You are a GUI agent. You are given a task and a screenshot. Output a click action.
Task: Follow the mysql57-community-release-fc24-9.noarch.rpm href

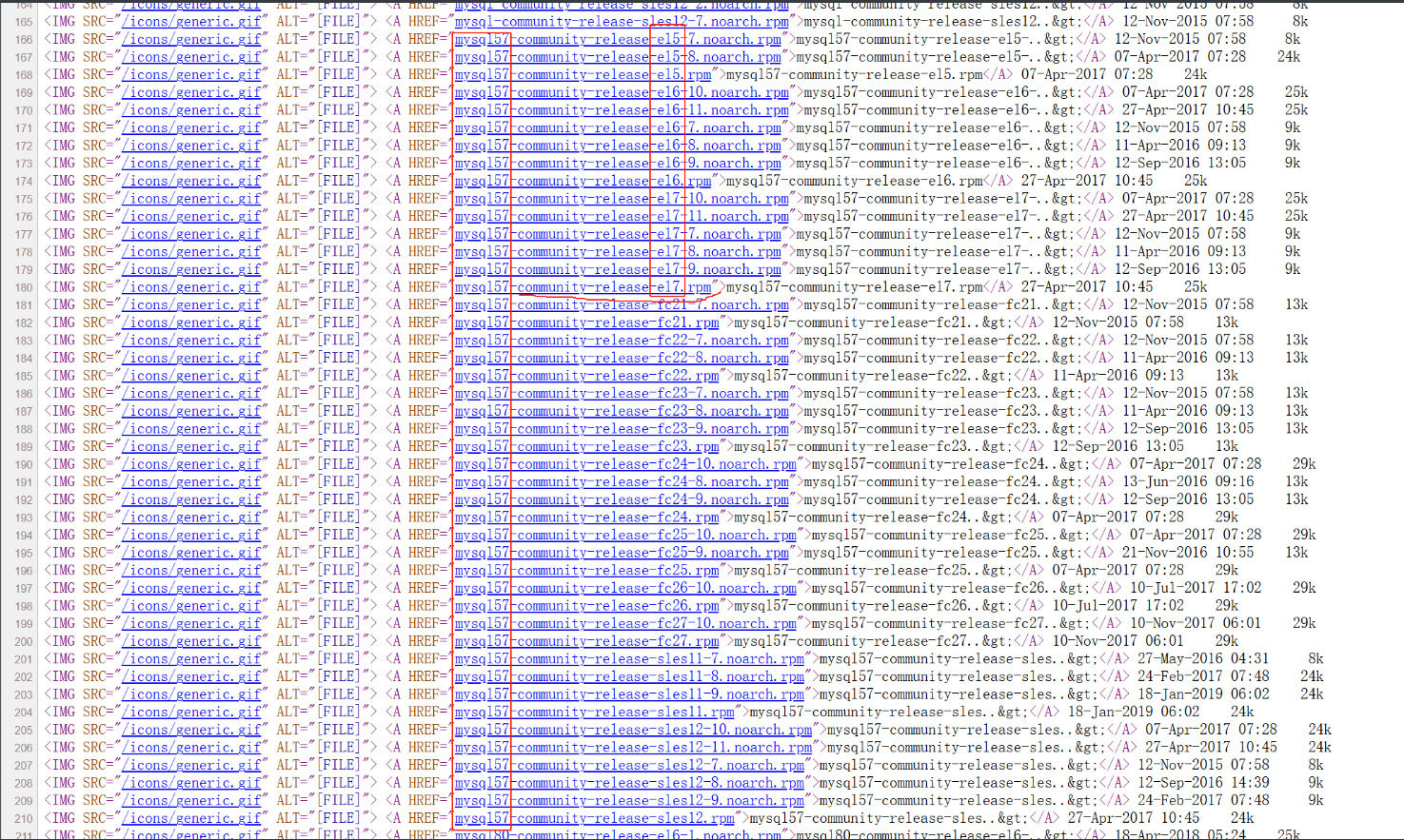coord(622,499)
